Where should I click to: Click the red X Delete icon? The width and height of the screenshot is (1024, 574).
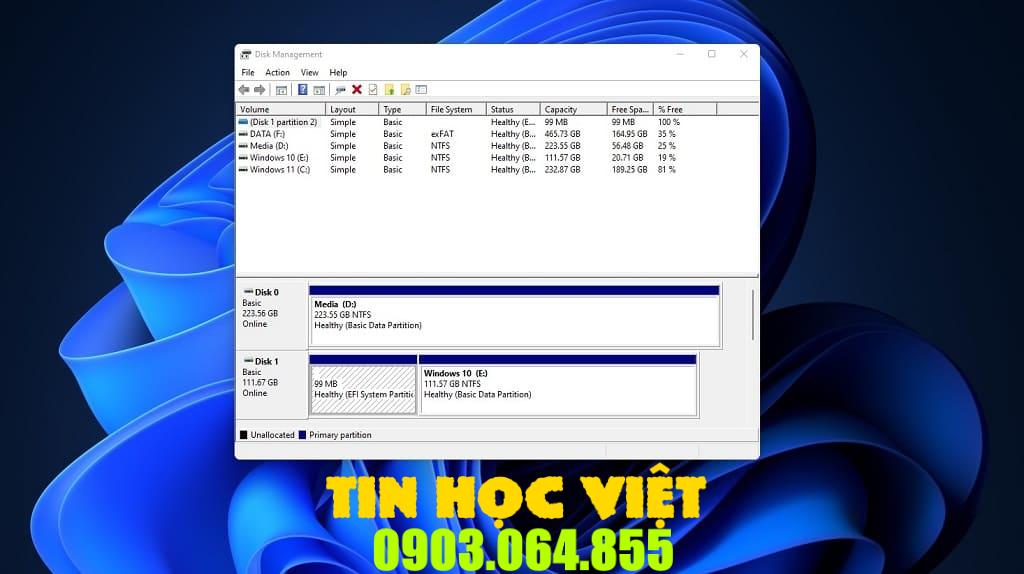[357, 90]
